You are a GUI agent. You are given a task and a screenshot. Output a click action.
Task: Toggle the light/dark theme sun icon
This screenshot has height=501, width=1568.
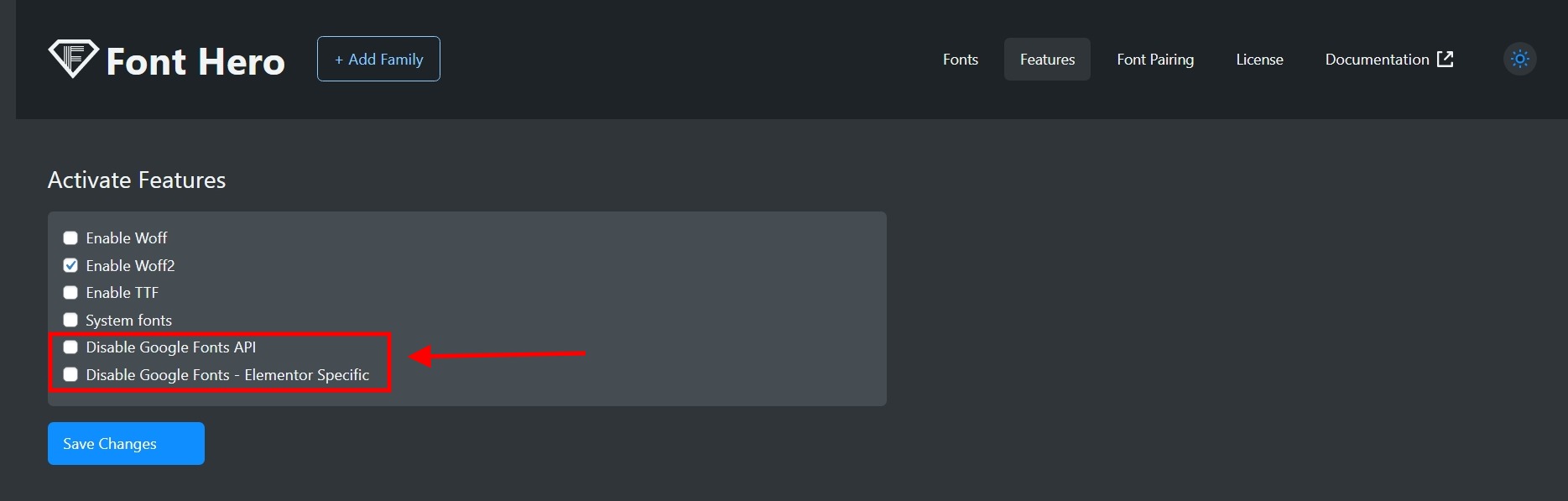[x=1519, y=60]
